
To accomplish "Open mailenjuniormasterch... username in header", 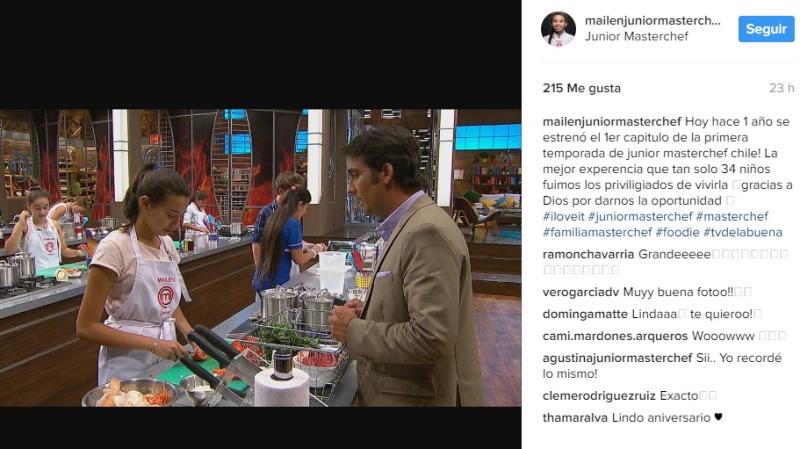I will (653, 21).
